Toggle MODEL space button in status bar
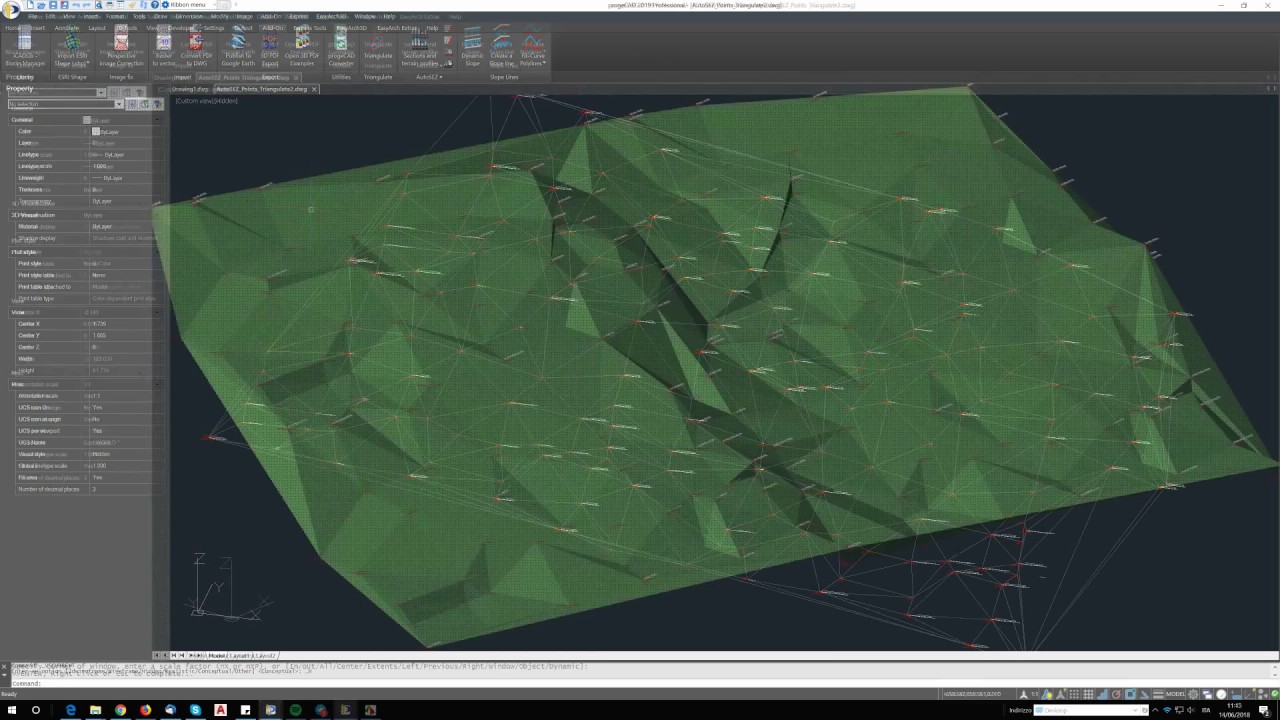The width and height of the screenshot is (1280, 720). [1175, 694]
